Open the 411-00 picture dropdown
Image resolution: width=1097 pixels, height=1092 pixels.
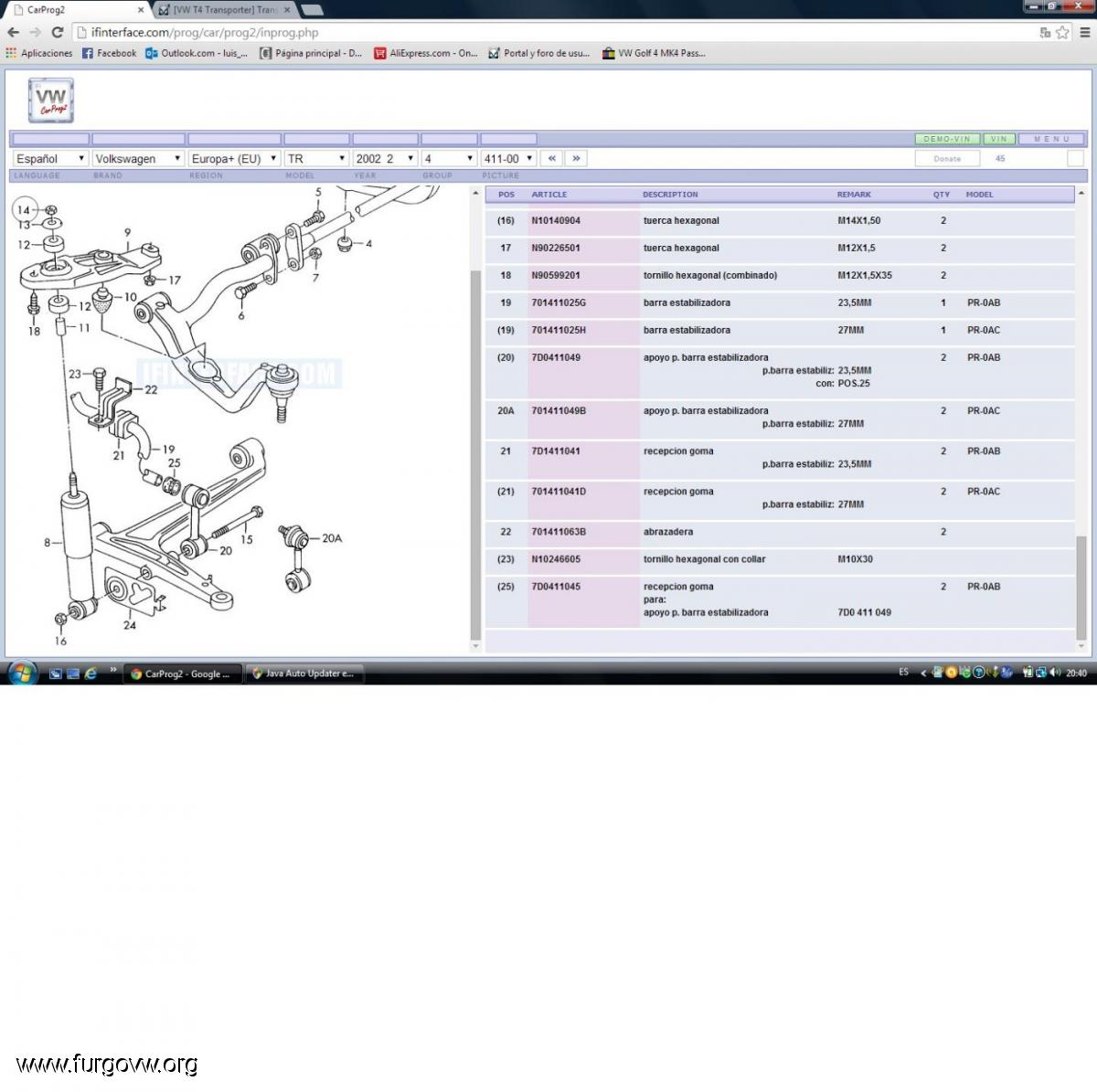(x=508, y=158)
